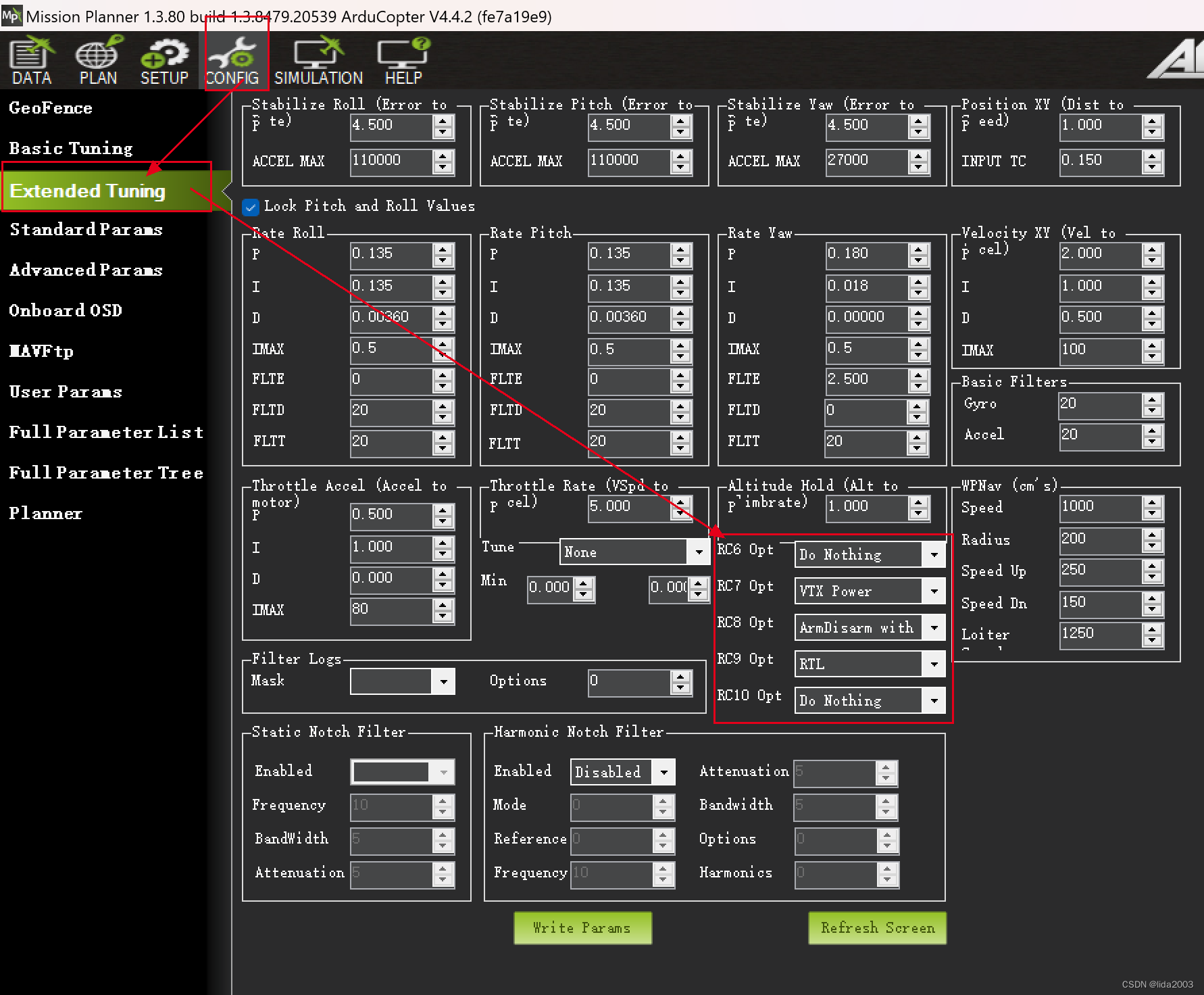Open Basic Tuning page
The height and width of the screenshot is (995, 1204).
71,149
